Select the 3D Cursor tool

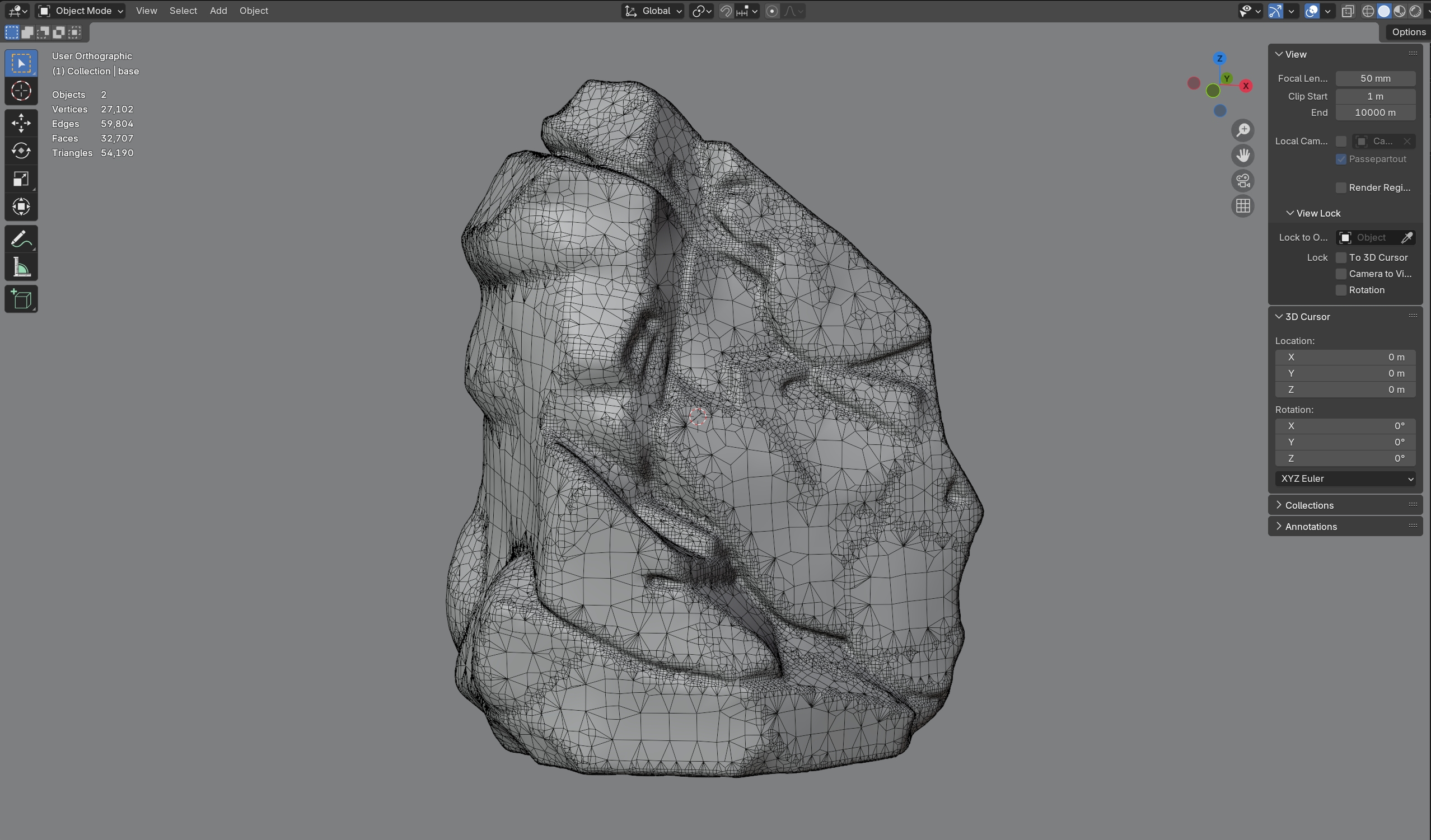point(21,91)
